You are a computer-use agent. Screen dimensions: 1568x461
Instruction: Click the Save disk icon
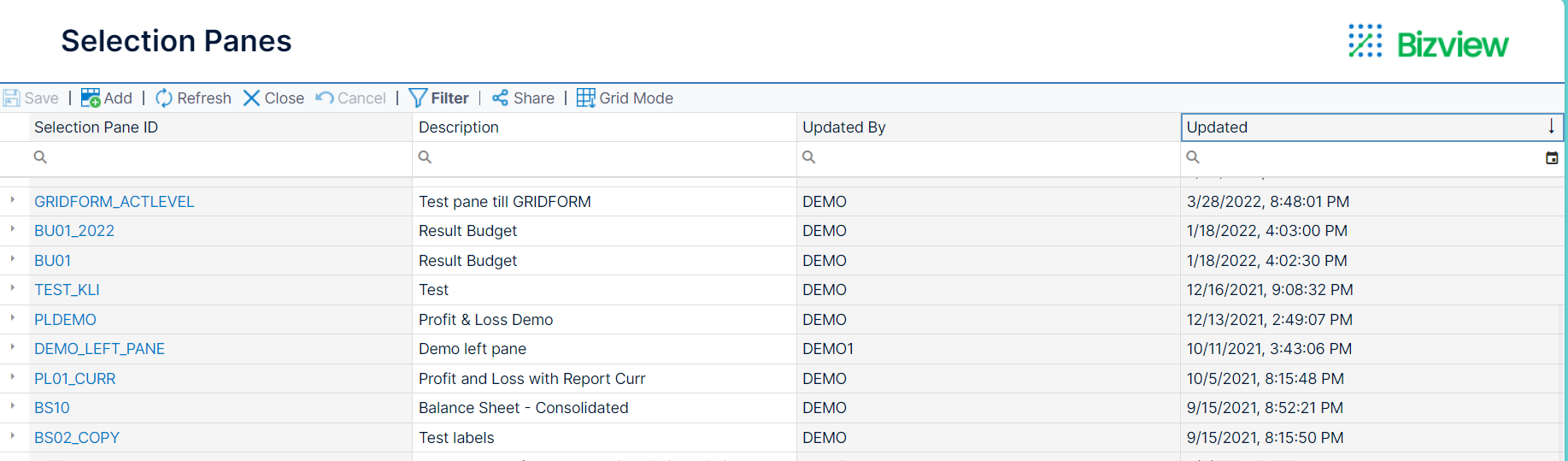[x=12, y=98]
